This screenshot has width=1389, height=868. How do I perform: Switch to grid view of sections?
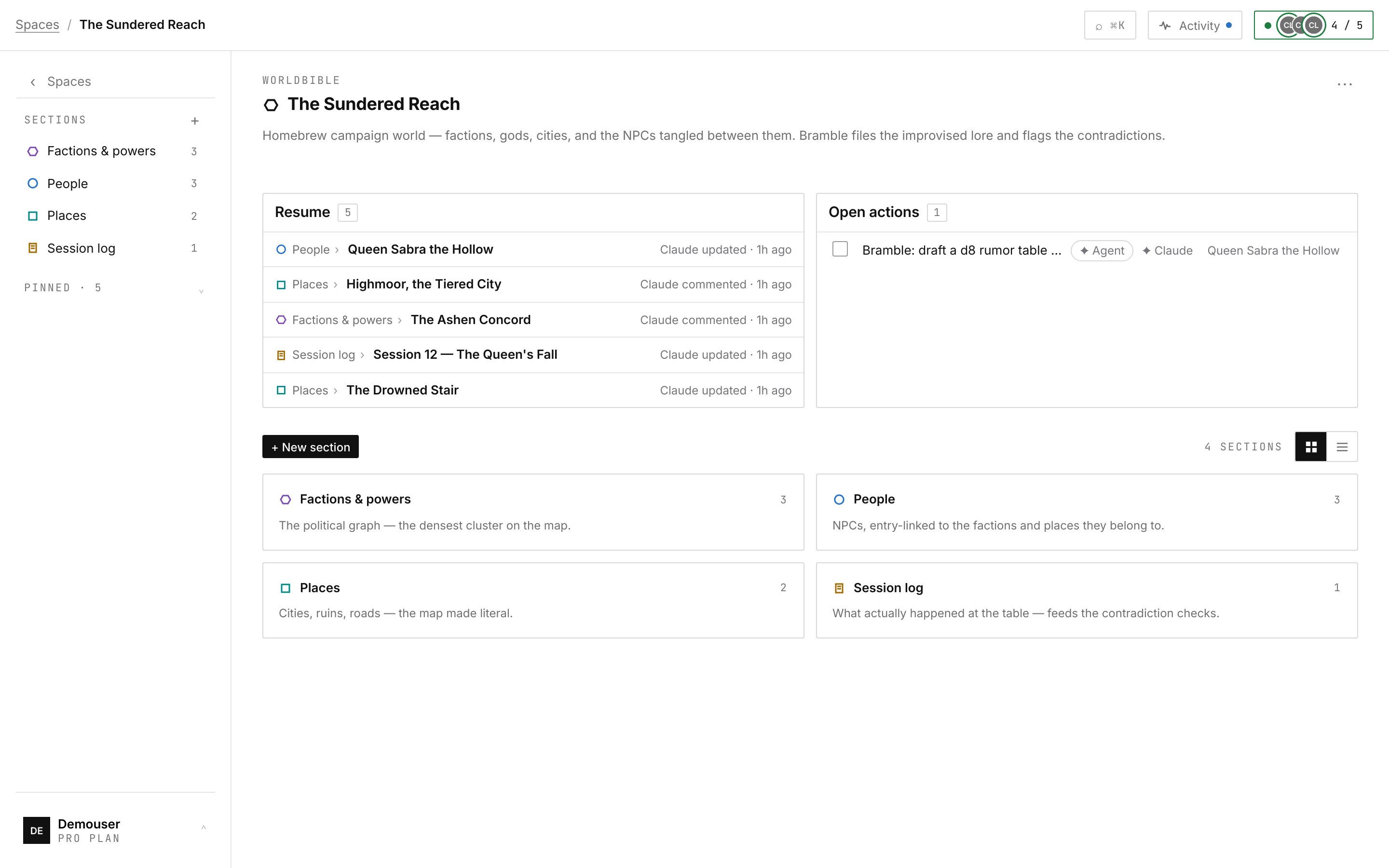[x=1311, y=447]
